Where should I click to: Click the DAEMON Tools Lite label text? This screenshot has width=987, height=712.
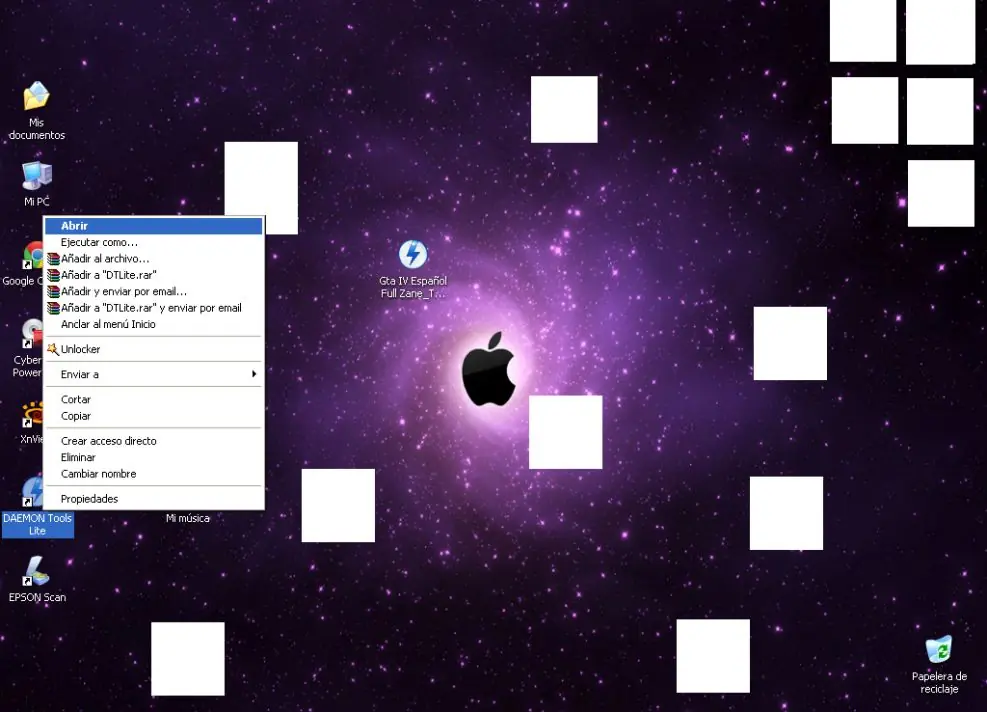tap(38, 524)
